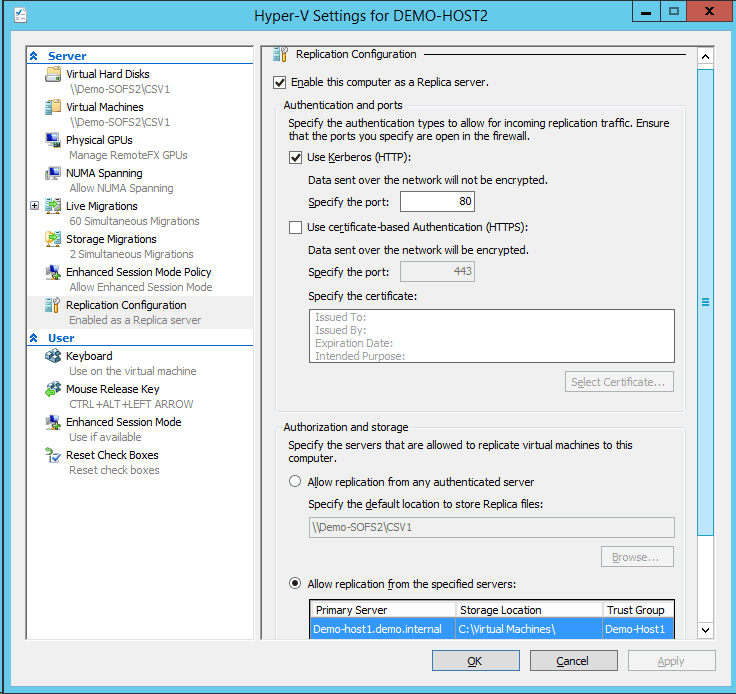The height and width of the screenshot is (694, 736).
Task: Click the Trust Group column header
Action: pyautogui.click(x=638, y=610)
